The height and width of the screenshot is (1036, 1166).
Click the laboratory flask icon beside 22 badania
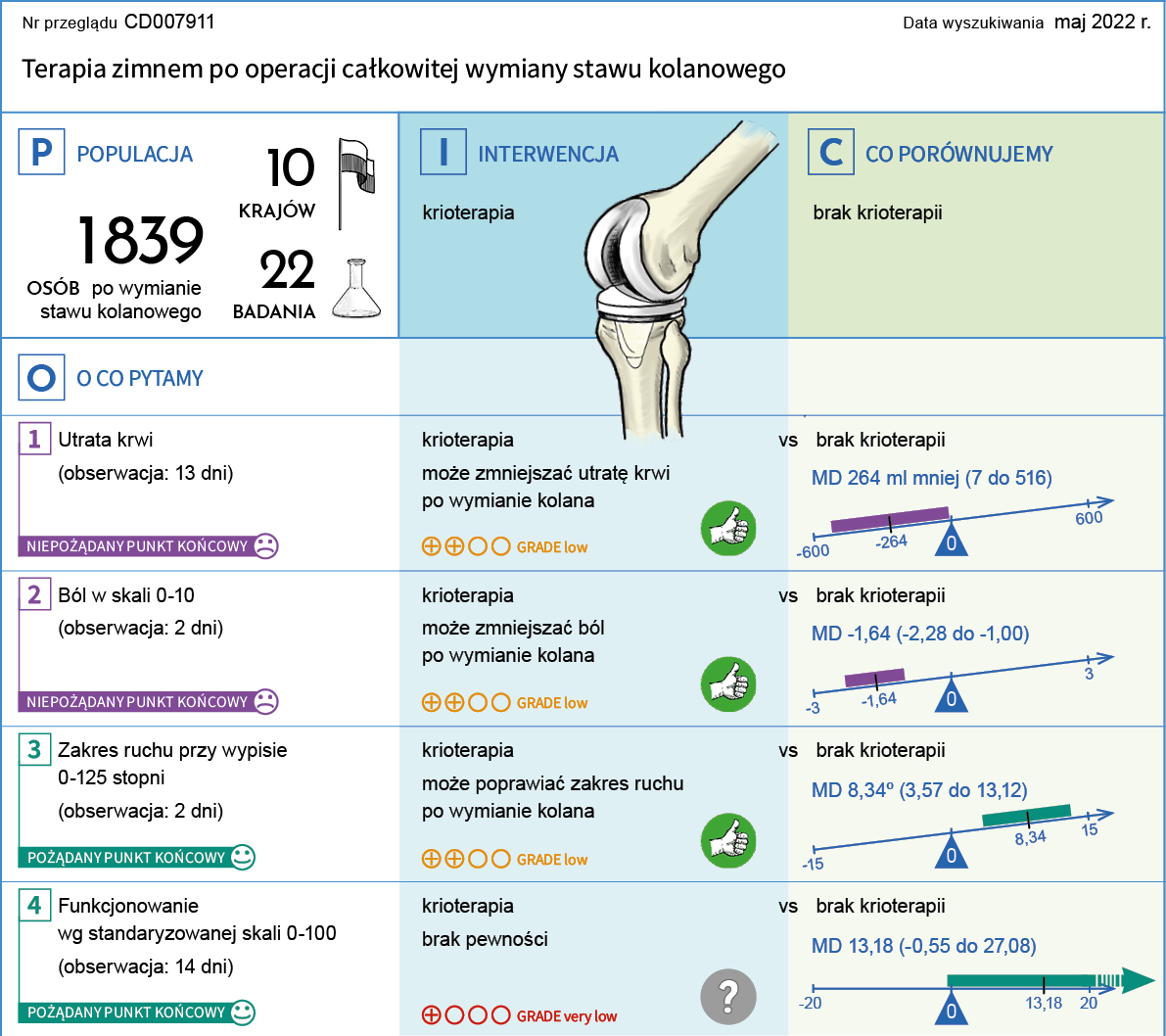tap(354, 288)
